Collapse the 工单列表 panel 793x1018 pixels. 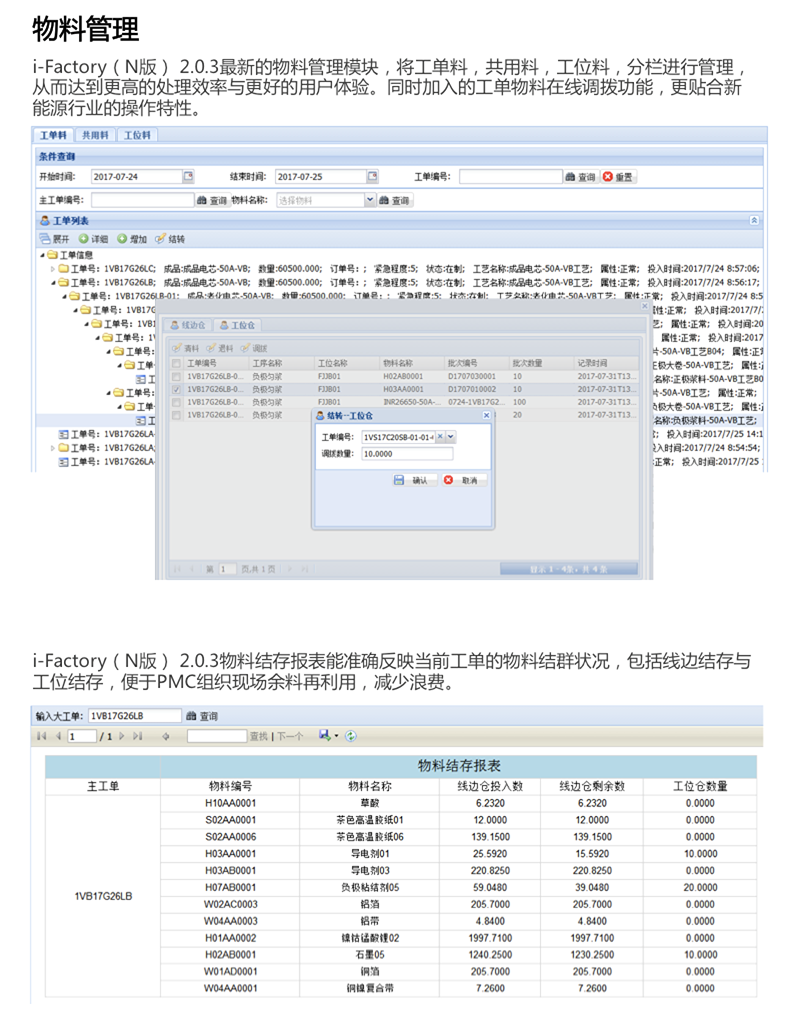point(754,221)
